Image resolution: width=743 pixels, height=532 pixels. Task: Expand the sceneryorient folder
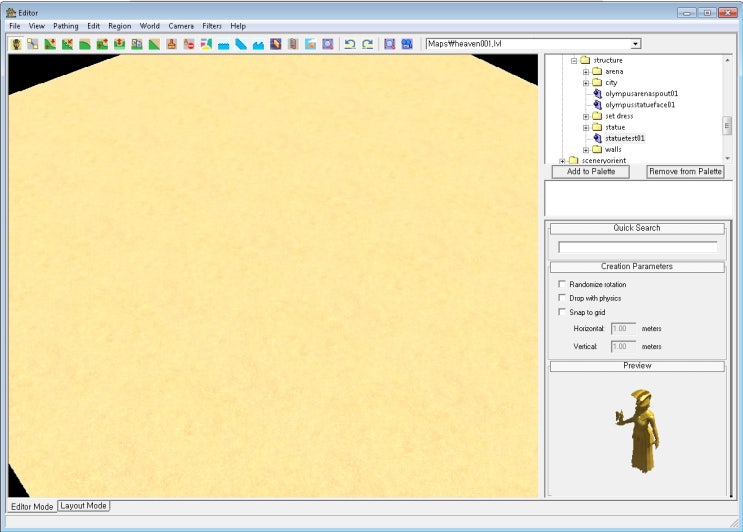click(562, 161)
